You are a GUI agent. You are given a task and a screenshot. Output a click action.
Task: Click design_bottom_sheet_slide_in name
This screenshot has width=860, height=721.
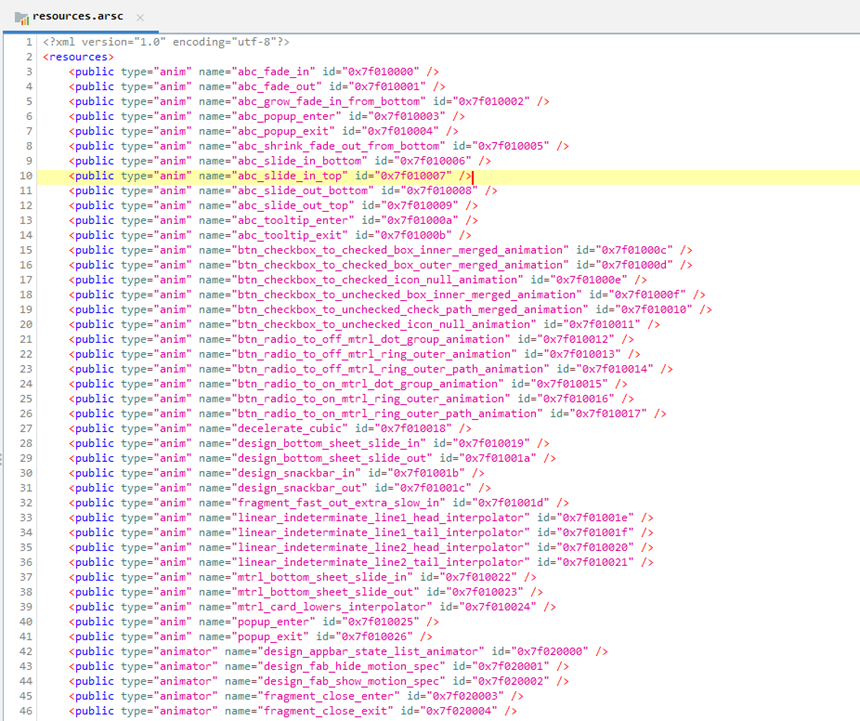click(x=329, y=442)
